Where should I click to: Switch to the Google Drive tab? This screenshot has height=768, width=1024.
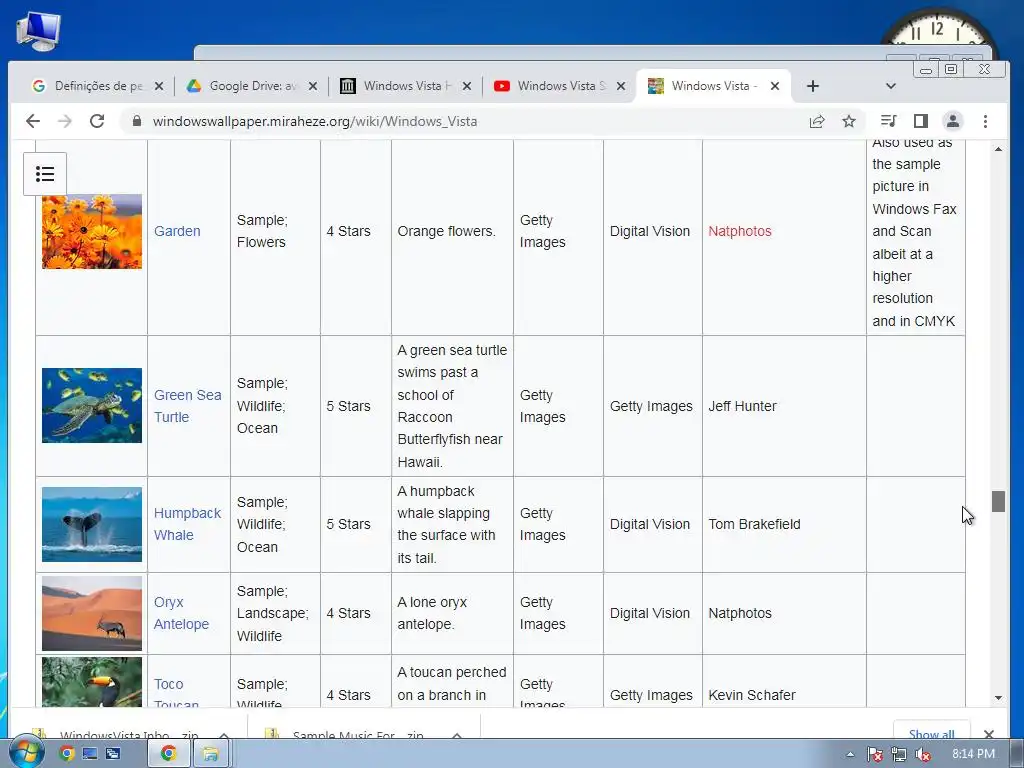coord(251,86)
